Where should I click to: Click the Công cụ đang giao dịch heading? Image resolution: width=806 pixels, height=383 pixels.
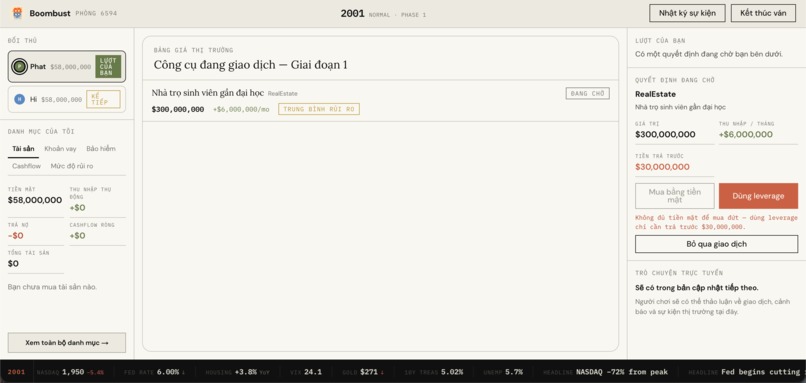coord(250,65)
